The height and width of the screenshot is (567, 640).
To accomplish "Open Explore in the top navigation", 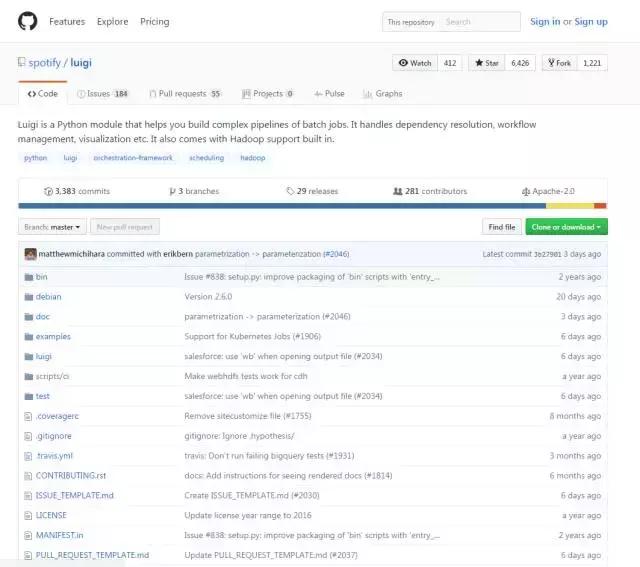I will [112, 22].
